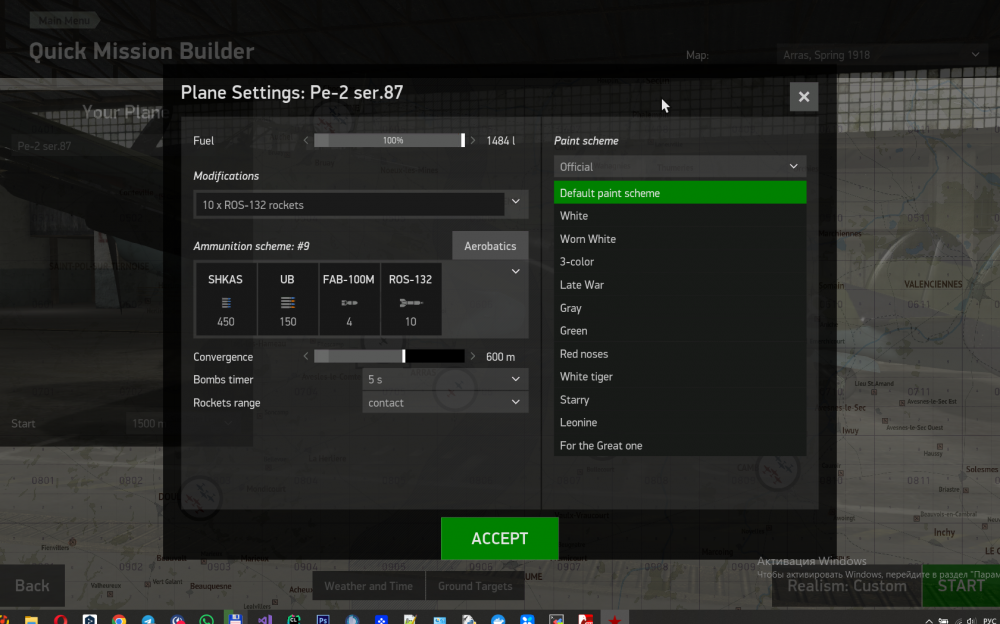Choose the Red noses paint scheme

tap(680, 353)
